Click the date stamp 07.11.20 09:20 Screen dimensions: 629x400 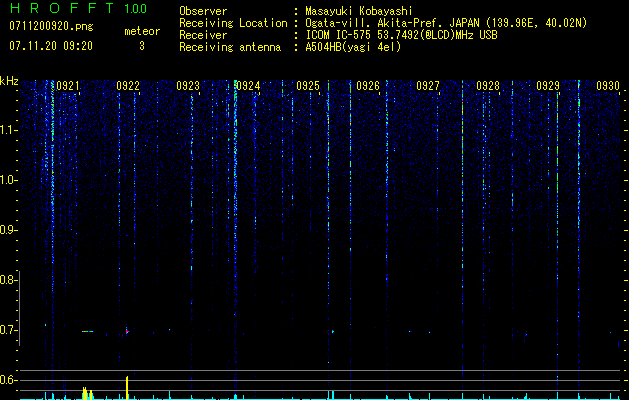click(51, 46)
